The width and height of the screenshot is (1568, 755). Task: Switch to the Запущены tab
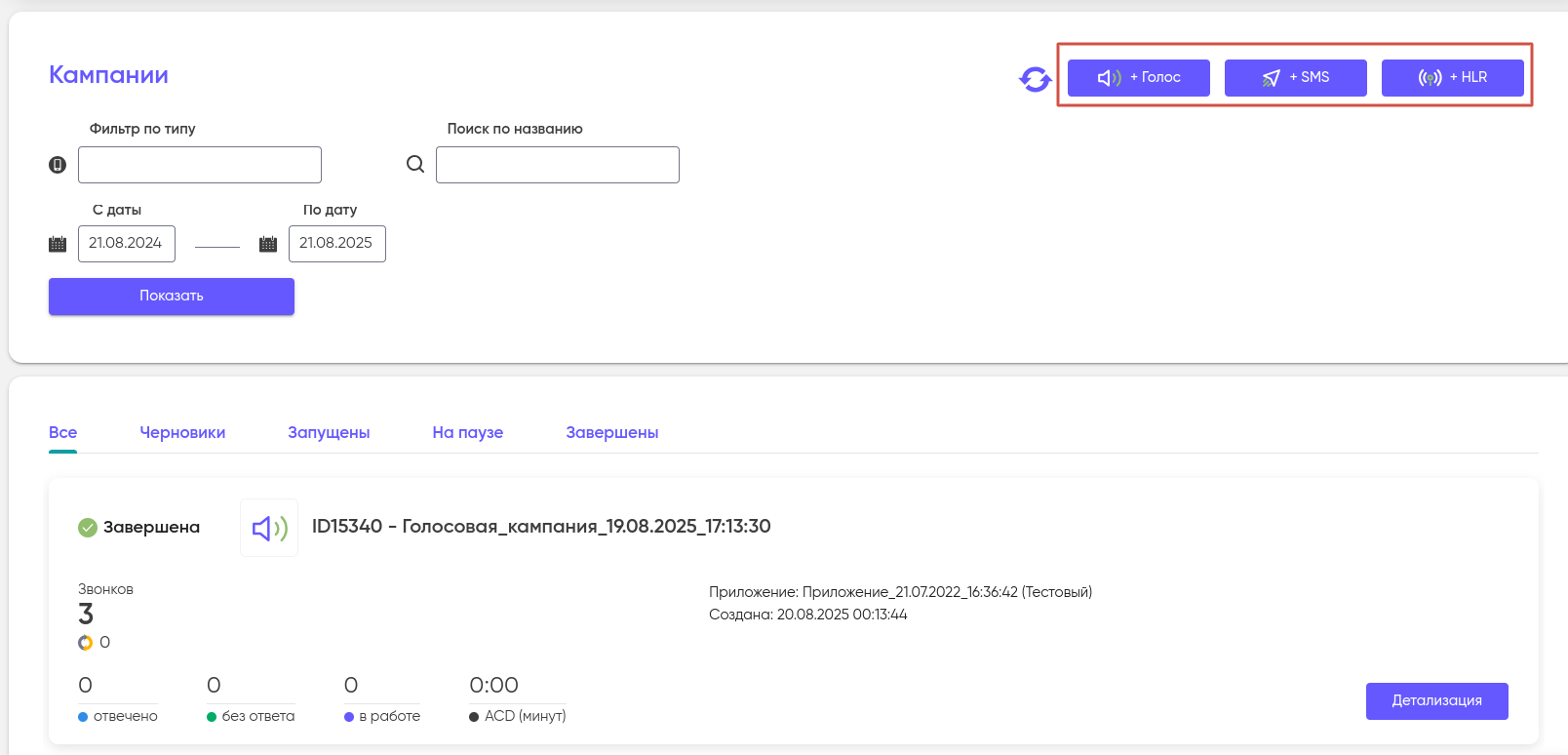[329, 433]
